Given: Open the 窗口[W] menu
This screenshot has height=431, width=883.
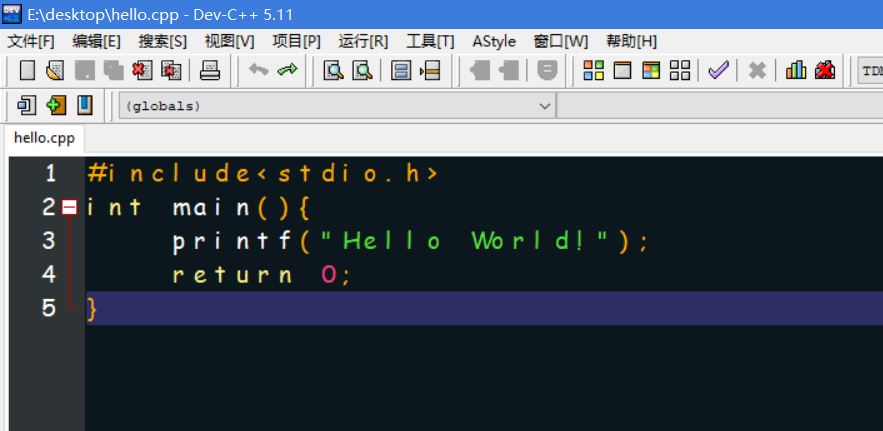Looking at the screenshot, I should [x=561, y=41].
